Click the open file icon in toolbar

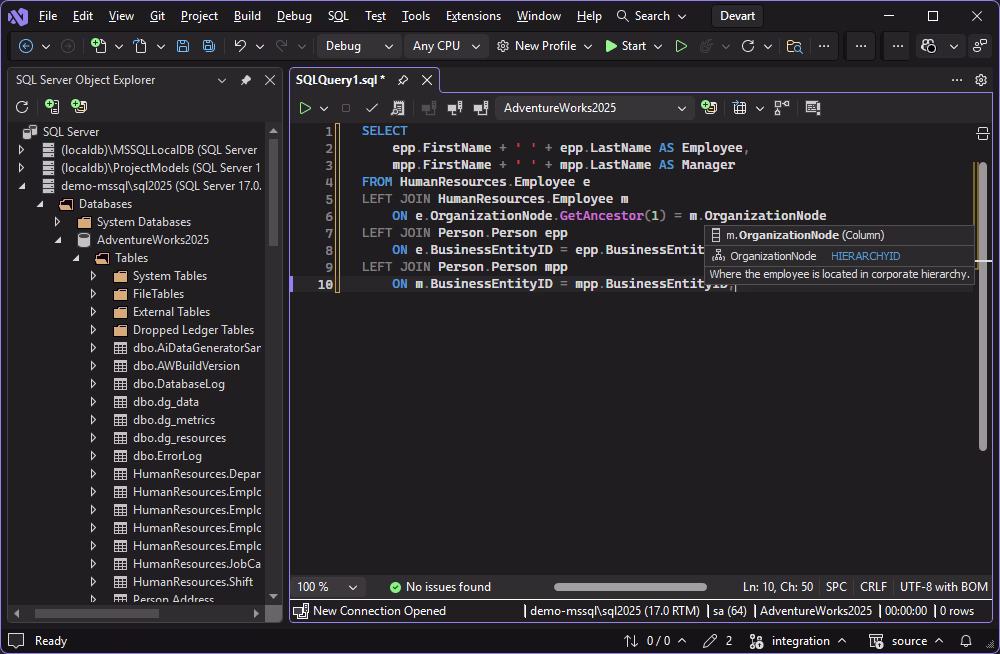tap(140, 46)
